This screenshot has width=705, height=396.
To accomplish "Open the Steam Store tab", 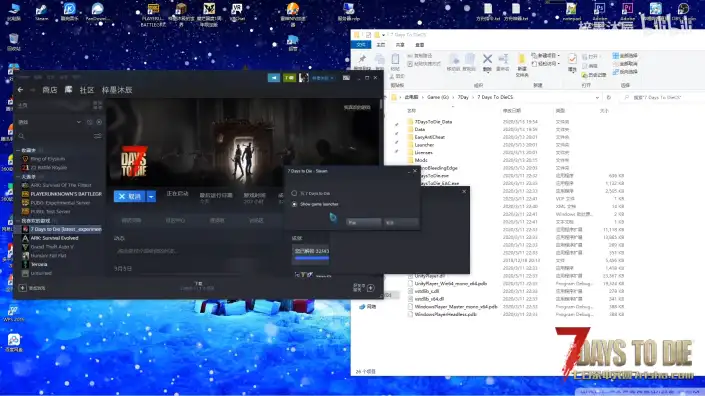I will (49, 90).
